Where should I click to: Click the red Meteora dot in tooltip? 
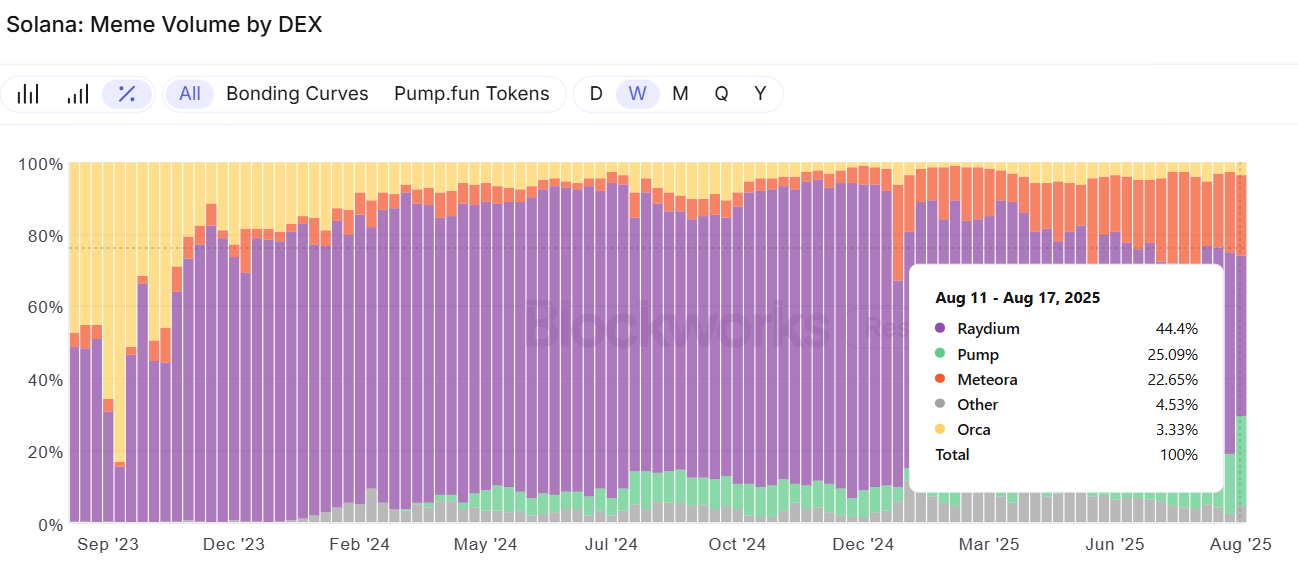click(x=940, y=380)
